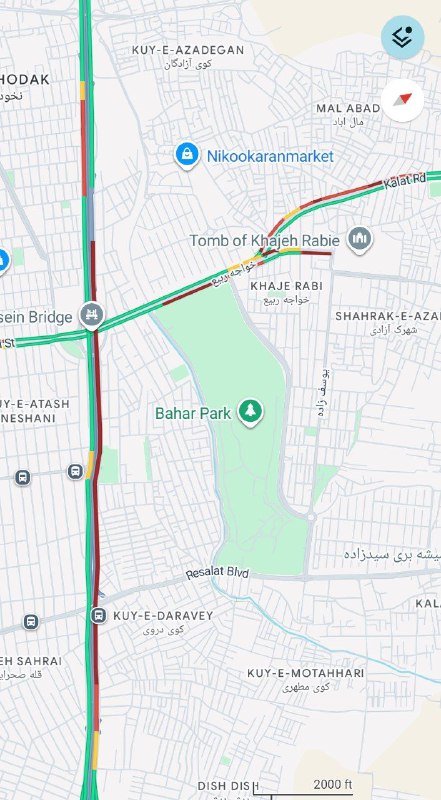Select the bus stop beside Kuy-e-Daravey
Image resolution: width=441 pixels, height=800 pixels.
[99, 615]
